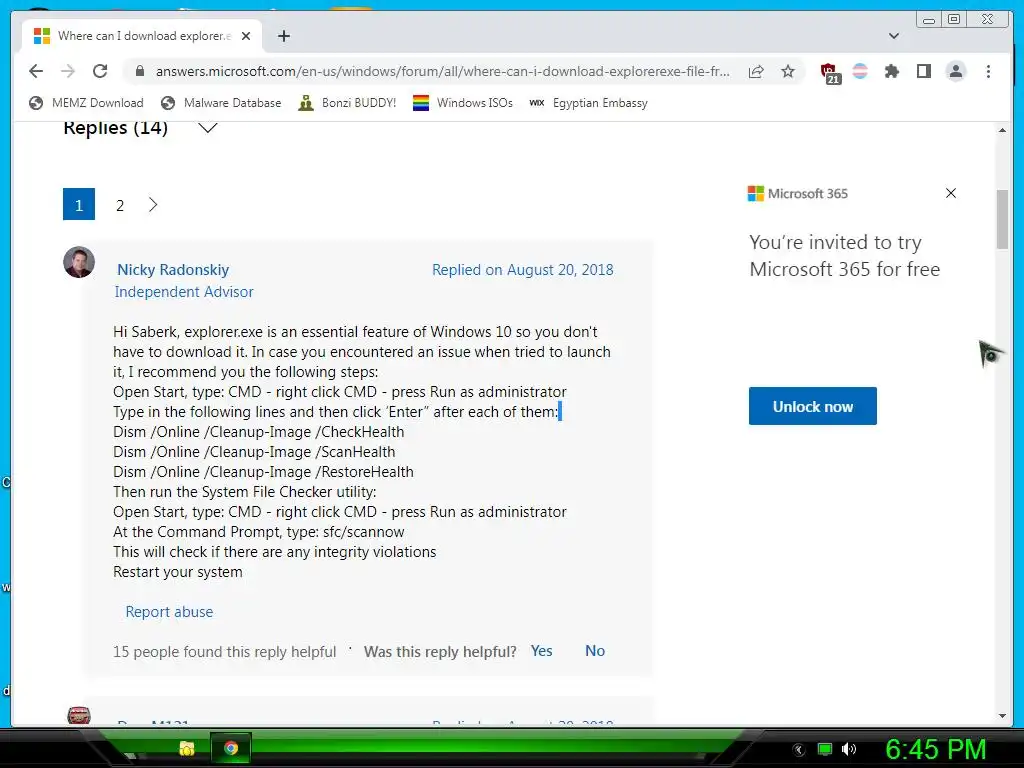Click the 'Was this reply helpful?' text
The width and height of the screenshot is (1024, 768).
point(440,652)
